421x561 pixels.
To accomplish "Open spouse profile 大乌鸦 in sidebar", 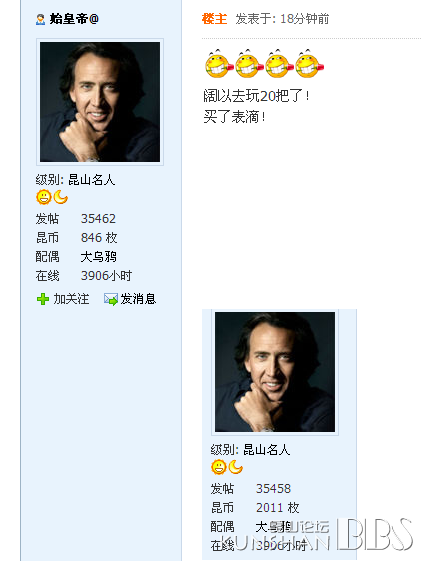I will click(99, 257).
